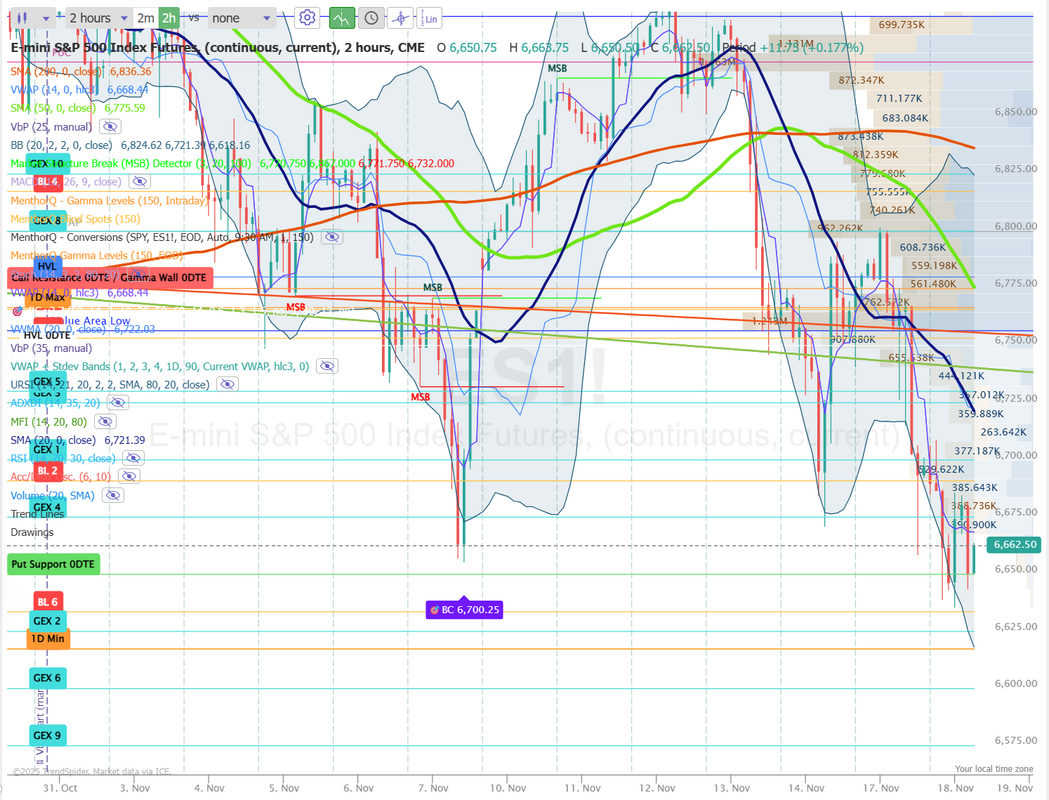This screenshot has height=800, width=1049.
Task: Toggle Volume (20, SMA) eye icon
Action: click(112, 495)
